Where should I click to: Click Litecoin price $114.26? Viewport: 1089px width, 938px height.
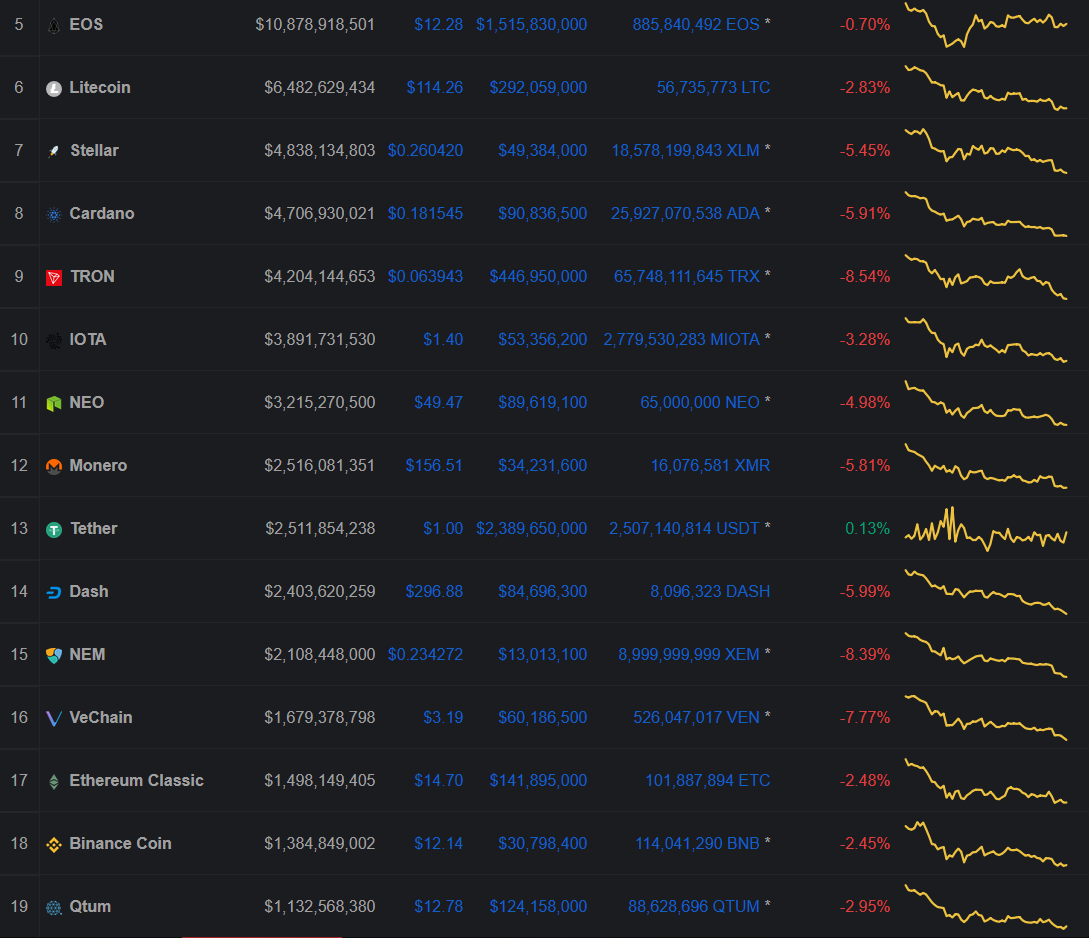coord(435,87)
